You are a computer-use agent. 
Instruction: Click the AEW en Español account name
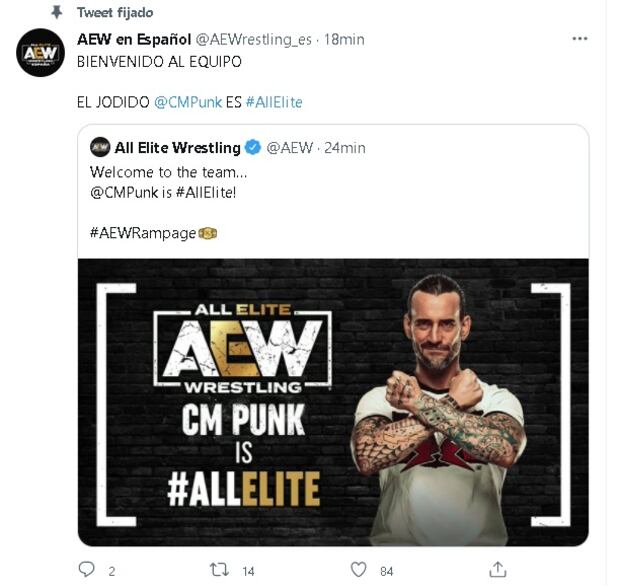(134, 39)
